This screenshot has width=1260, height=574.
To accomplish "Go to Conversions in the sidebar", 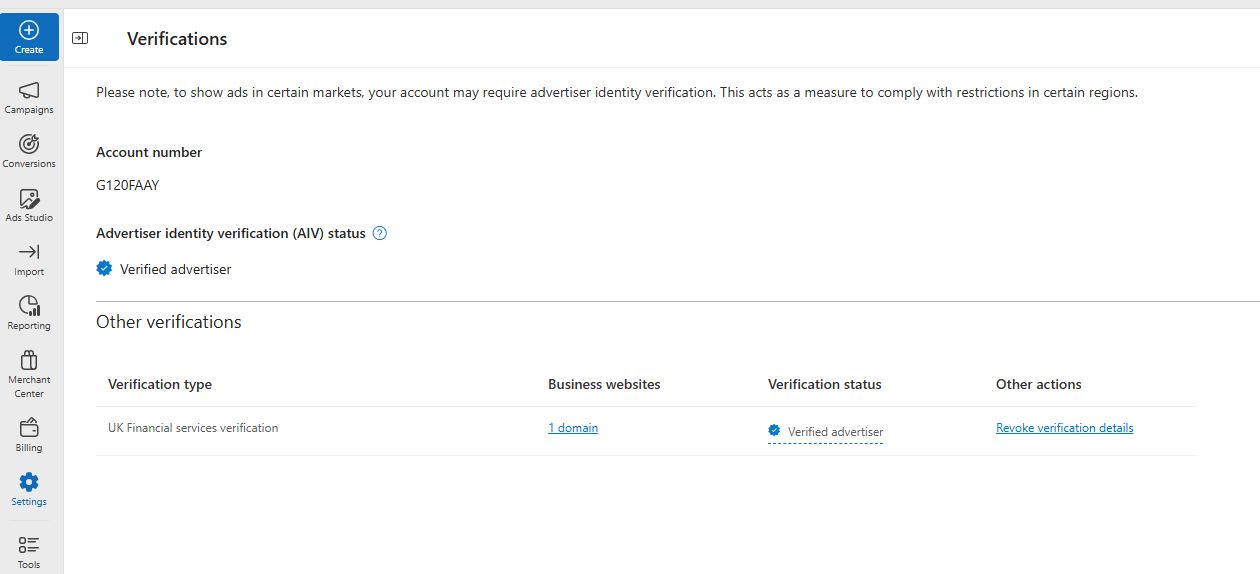I will [29, 152].
